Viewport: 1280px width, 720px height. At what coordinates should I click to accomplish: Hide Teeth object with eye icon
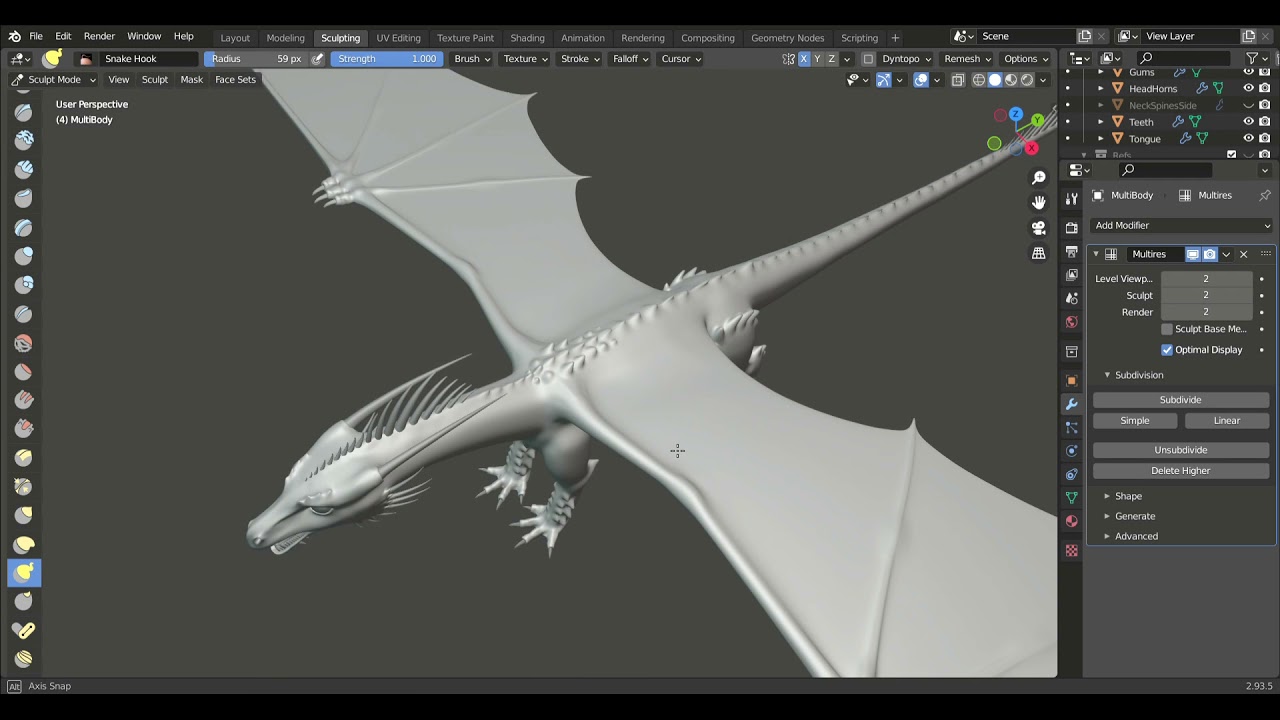click(1248, 122)
